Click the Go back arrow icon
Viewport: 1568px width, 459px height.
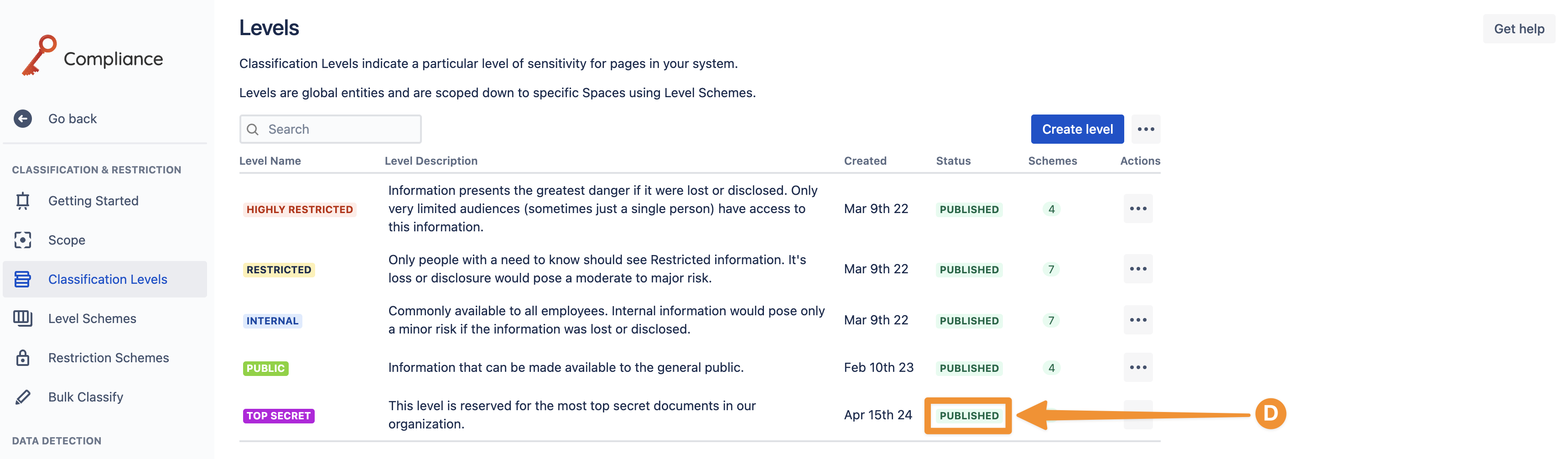(x=23, y=119)
